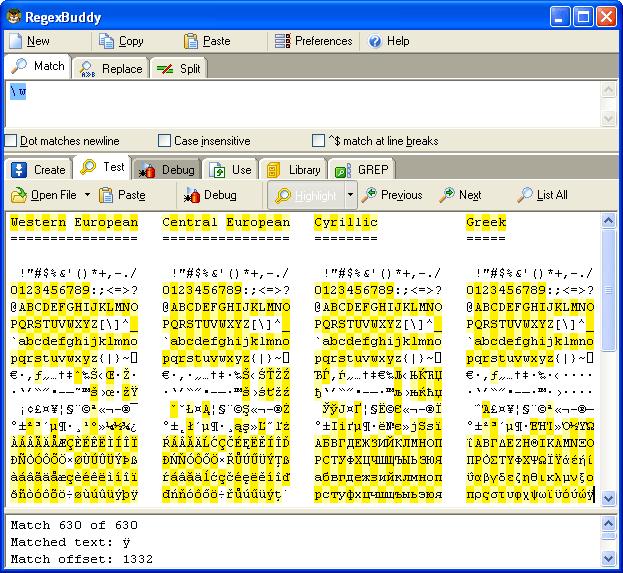Click the Central European heading text
This screenshot has width=623, height=573.
[x=226, y=222]
